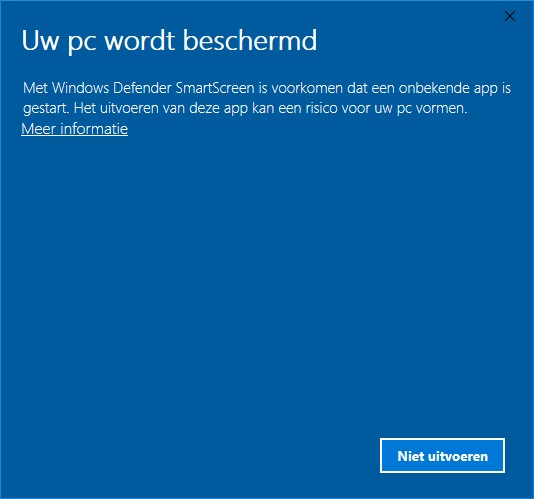534x499 pixels.
Task: Click the Niet uitvoeren button
Action: pyautogui.click(x=442, y=455)
